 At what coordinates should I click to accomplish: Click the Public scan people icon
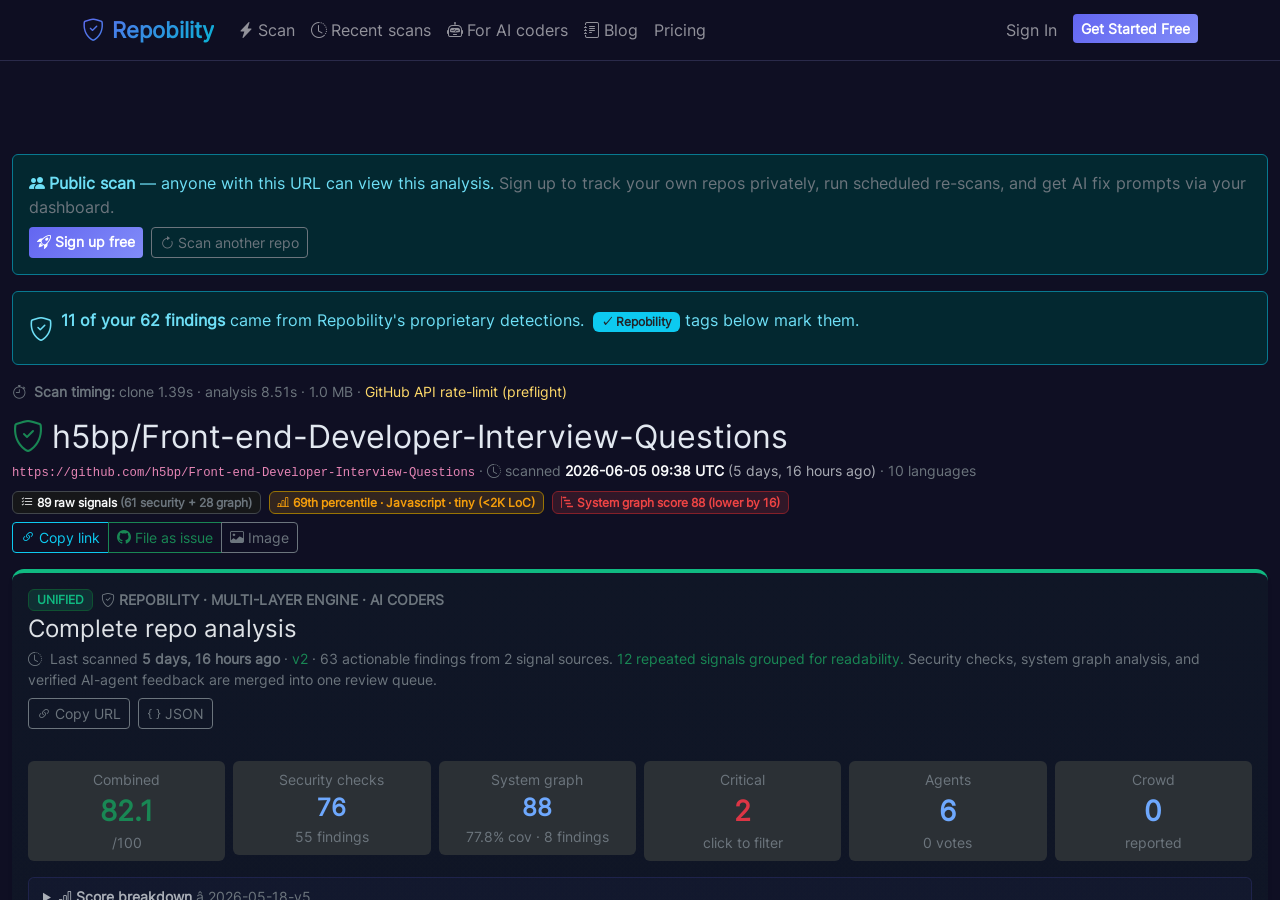(x=37, y=183)
